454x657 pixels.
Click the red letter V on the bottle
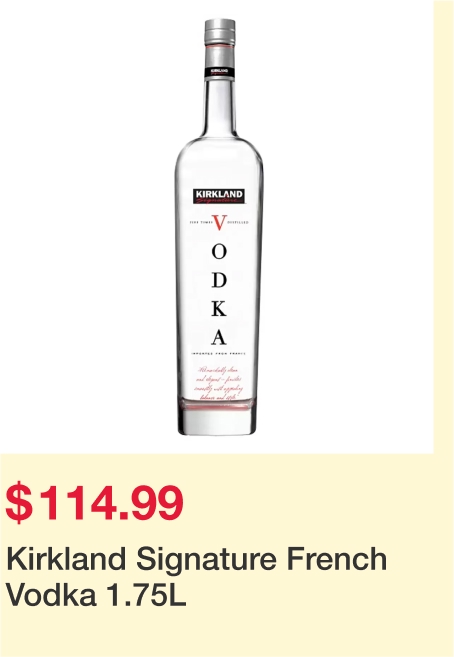(219, 223)
